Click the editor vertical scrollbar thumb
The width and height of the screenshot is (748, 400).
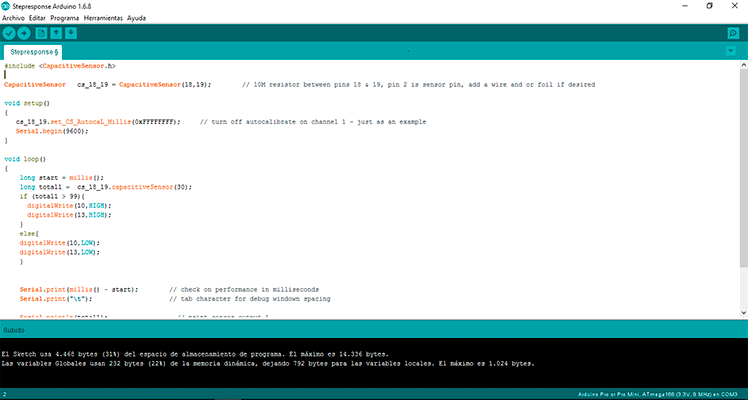(744, 168)
